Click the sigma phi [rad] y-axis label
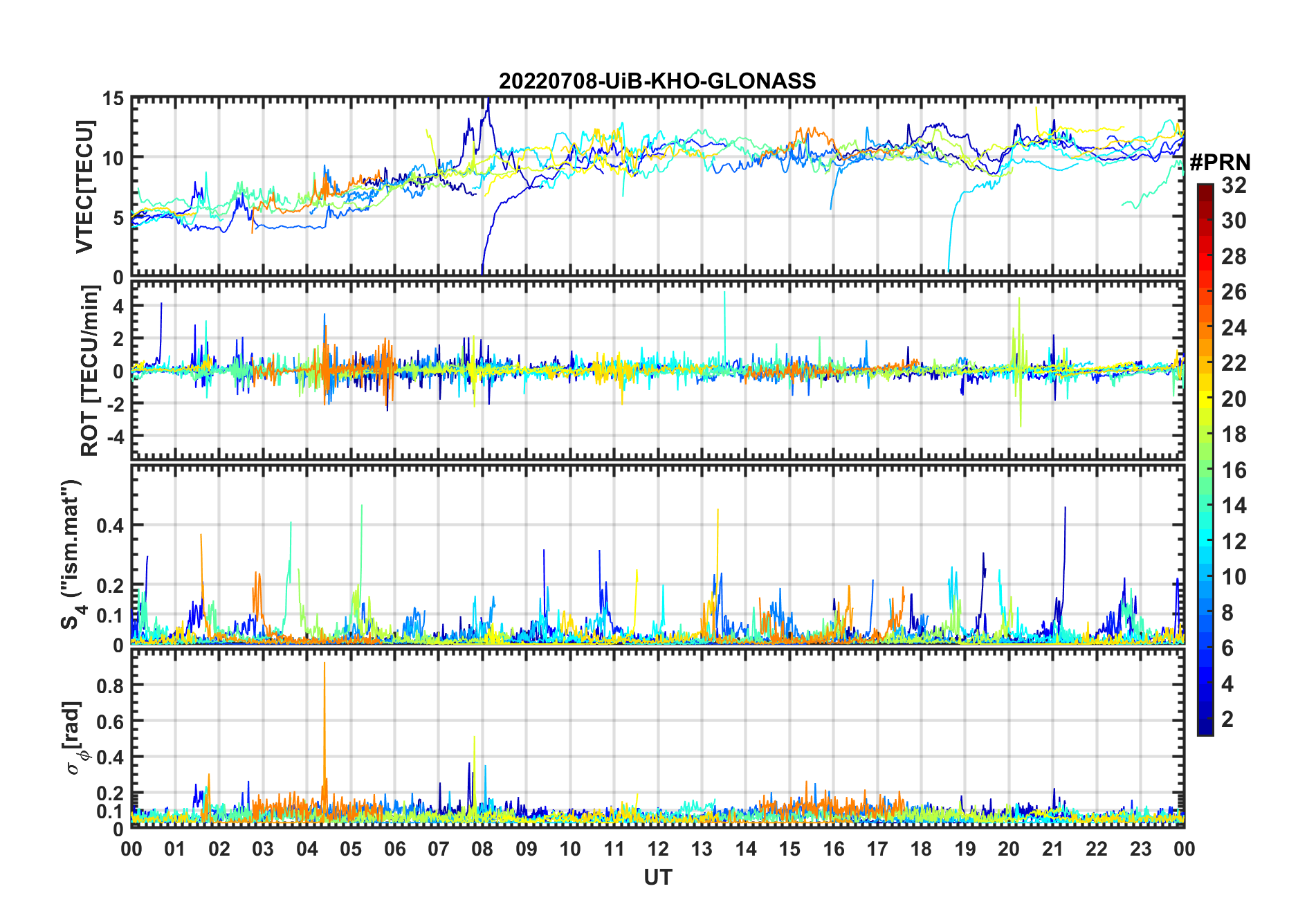The width and height of the screenshot is (1316, 920). point(75,738)
